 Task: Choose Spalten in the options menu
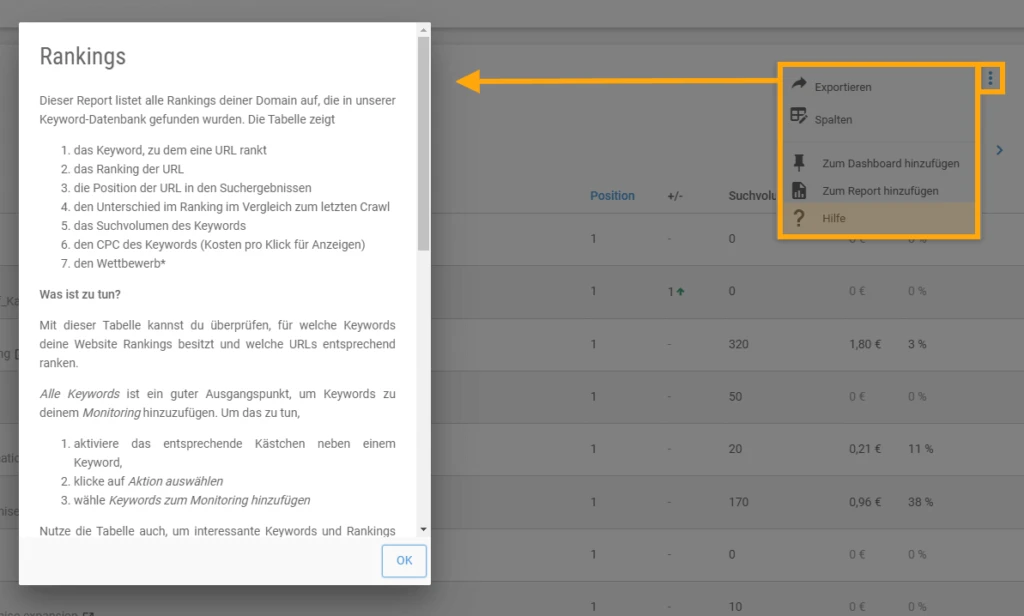coord(833,119)
